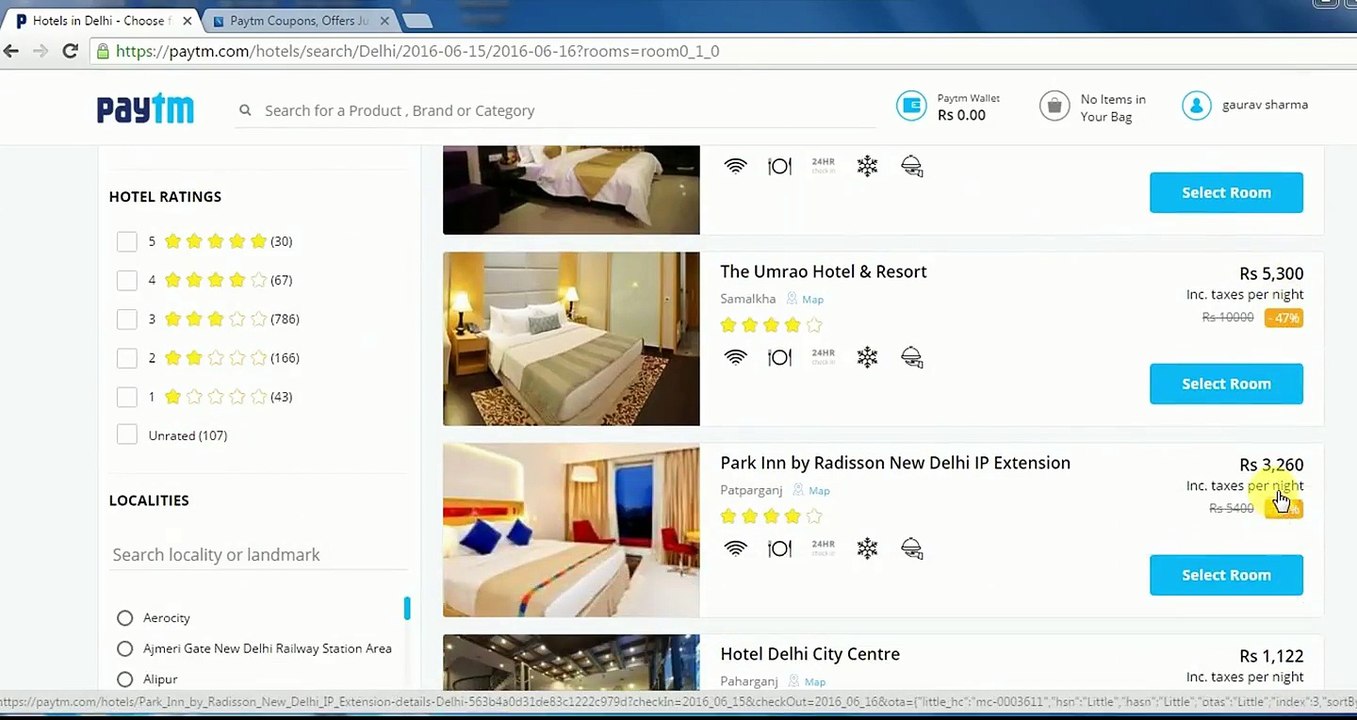Screen dimensions: 1357x720
Task: Click the Paytm Wallet Rs 0.00 balance
Action: pos(962,115)
